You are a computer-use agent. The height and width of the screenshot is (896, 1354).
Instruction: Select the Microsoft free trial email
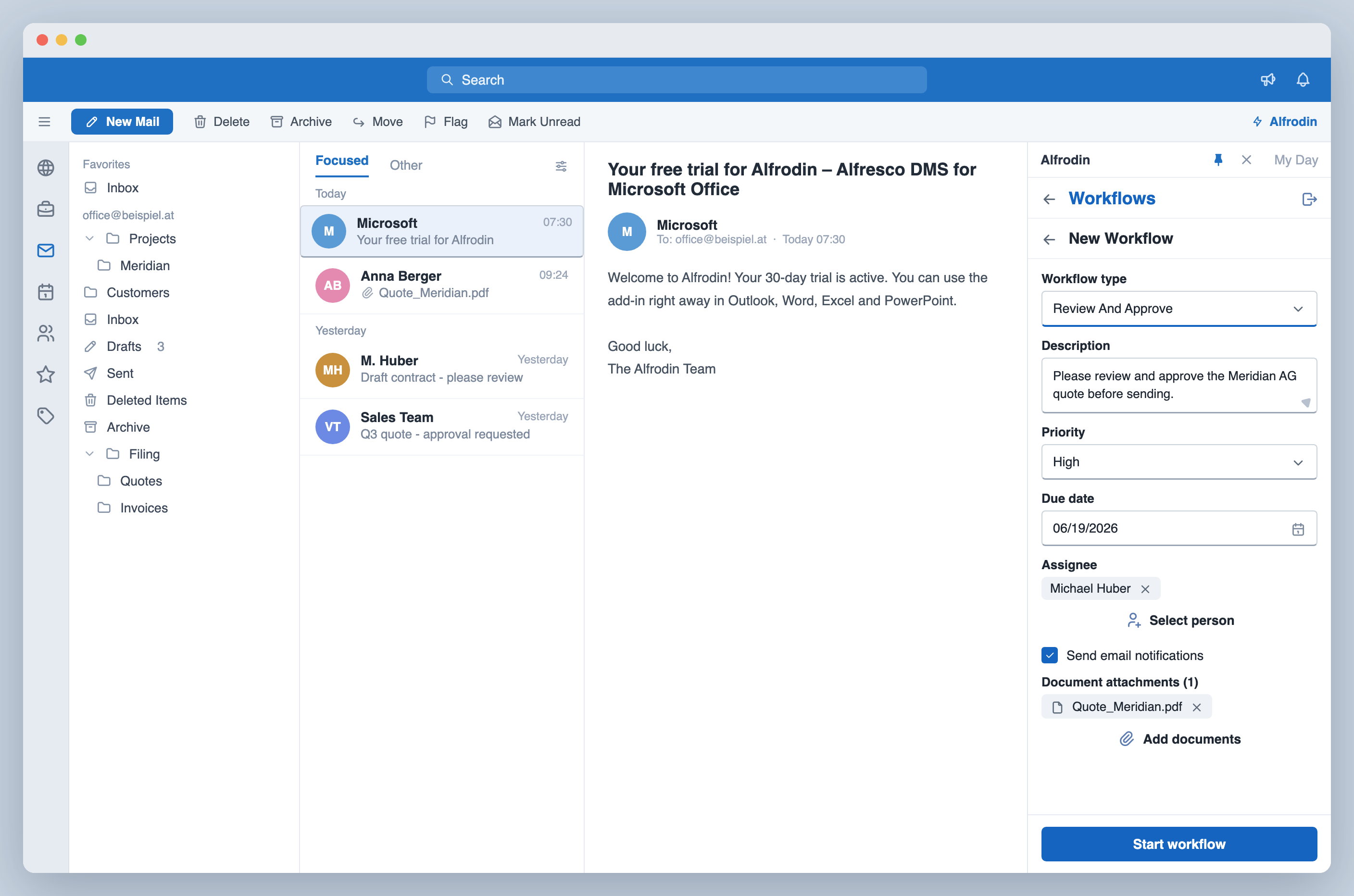coord(442,231)
